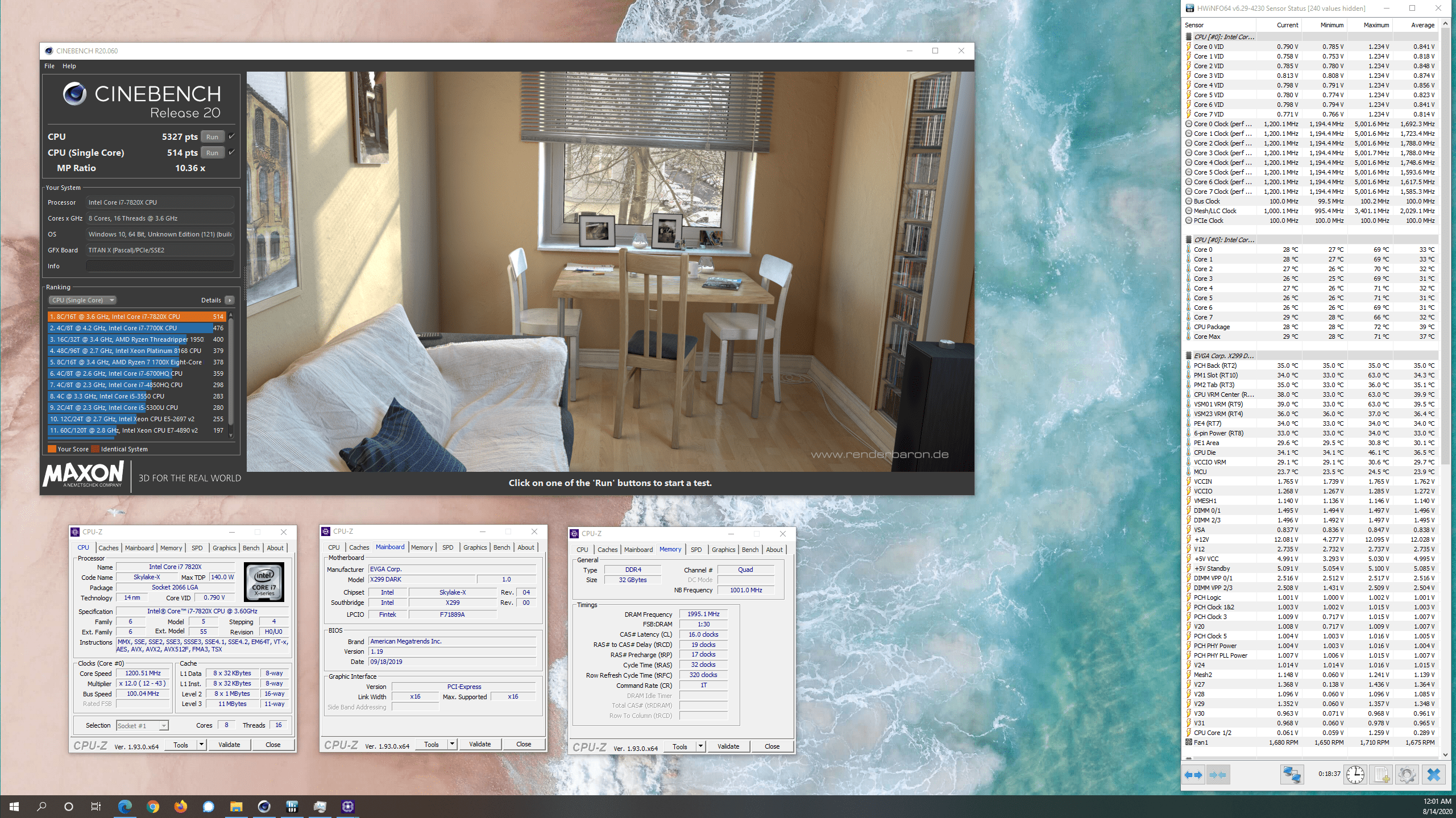Open Signal messenger taskbar icon
Screen dimensions: 1456x818
208,806
